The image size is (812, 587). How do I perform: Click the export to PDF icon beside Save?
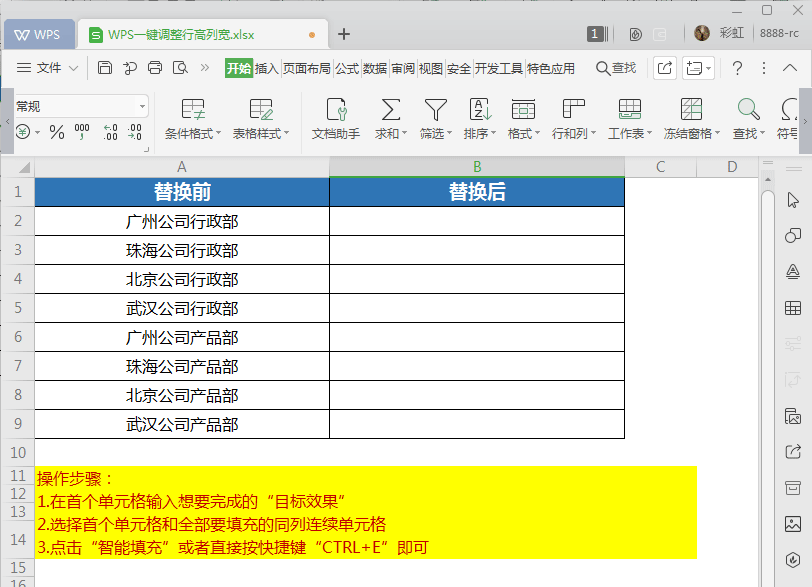[130, 68]
